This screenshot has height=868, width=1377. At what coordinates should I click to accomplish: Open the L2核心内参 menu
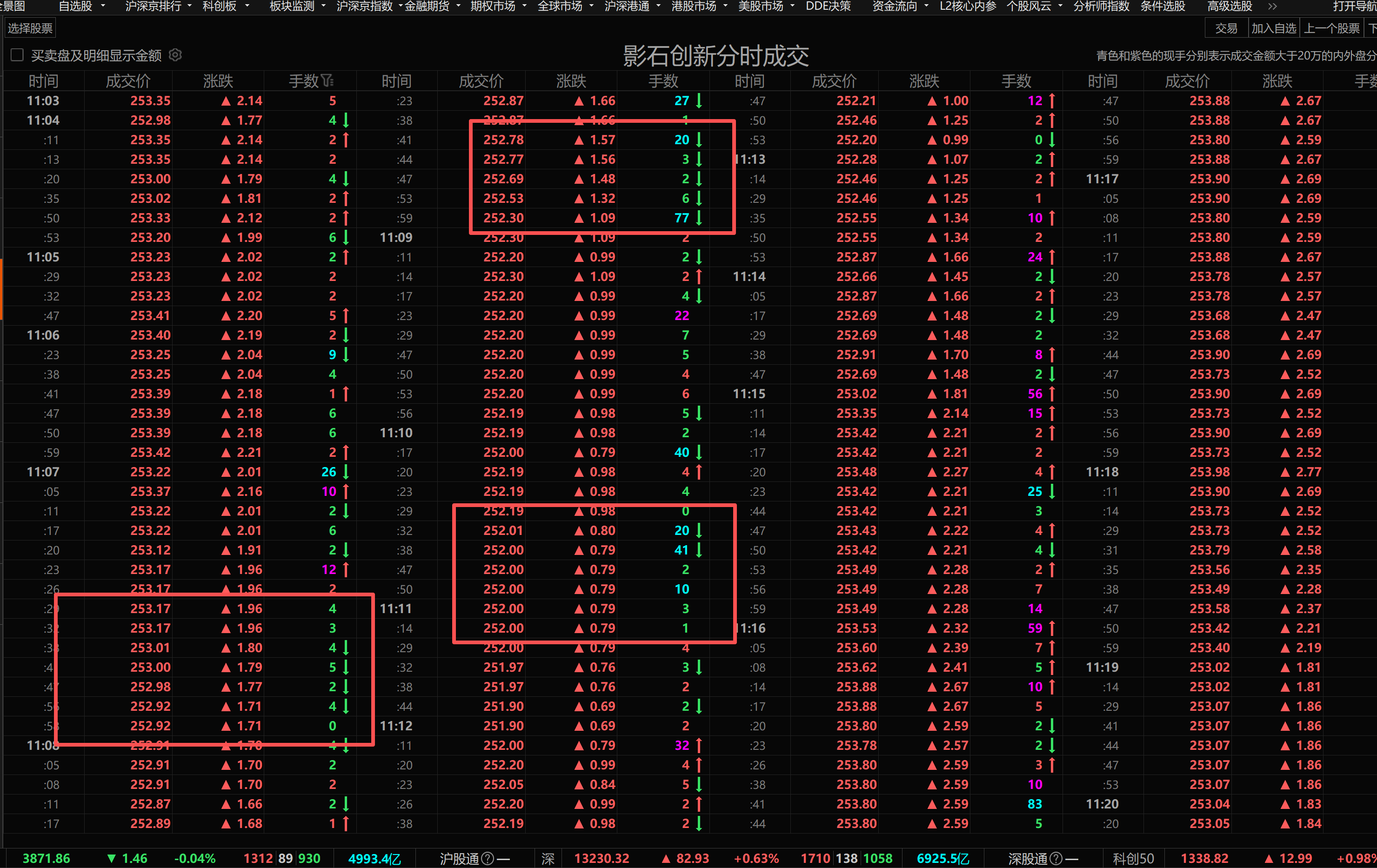pos(968,7)
